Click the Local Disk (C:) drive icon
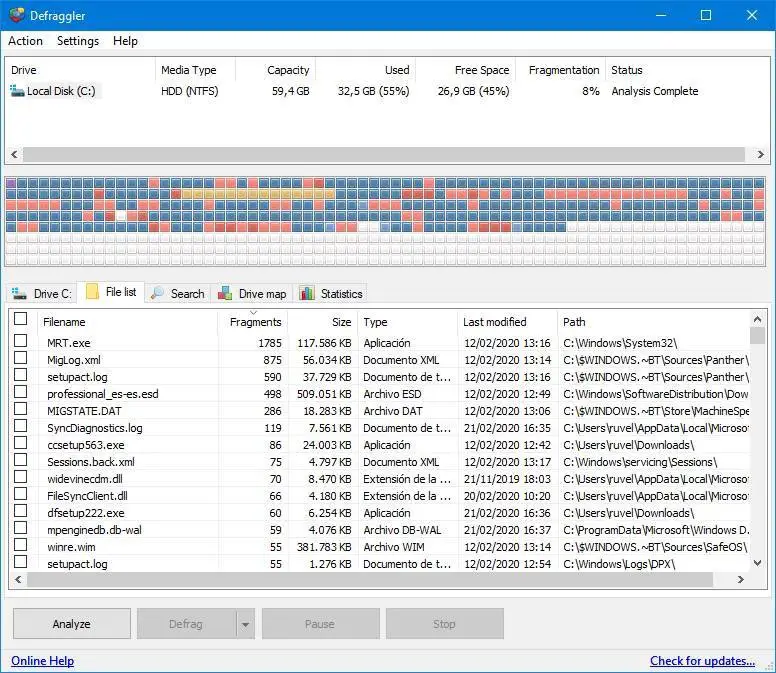Image resolution: width=776 pixels, height=673 pixels. pyautogui.click(x=17, y=91)
